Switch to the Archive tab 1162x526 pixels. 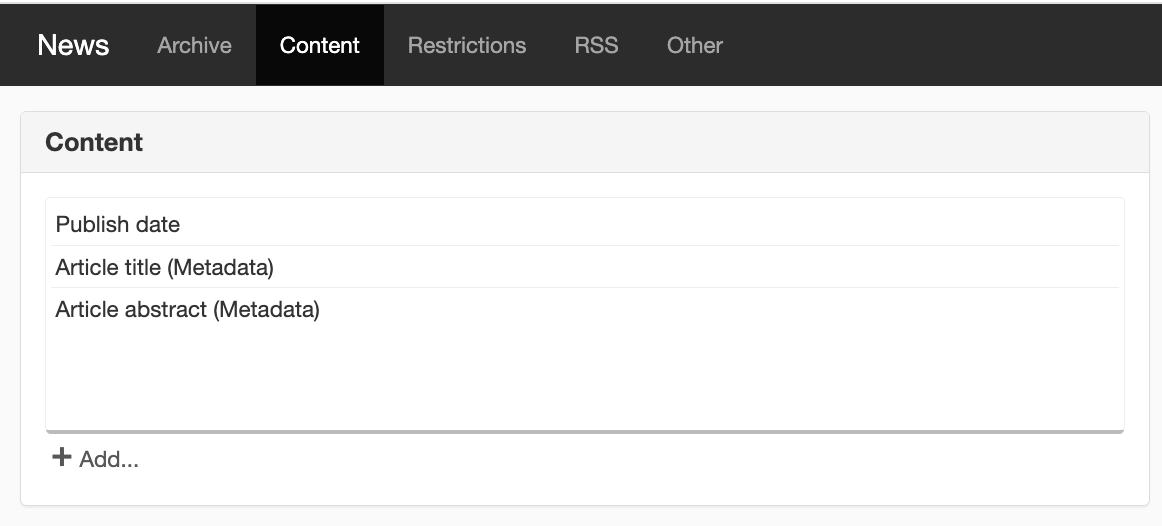pyautogui.click(x=194, y=45)
